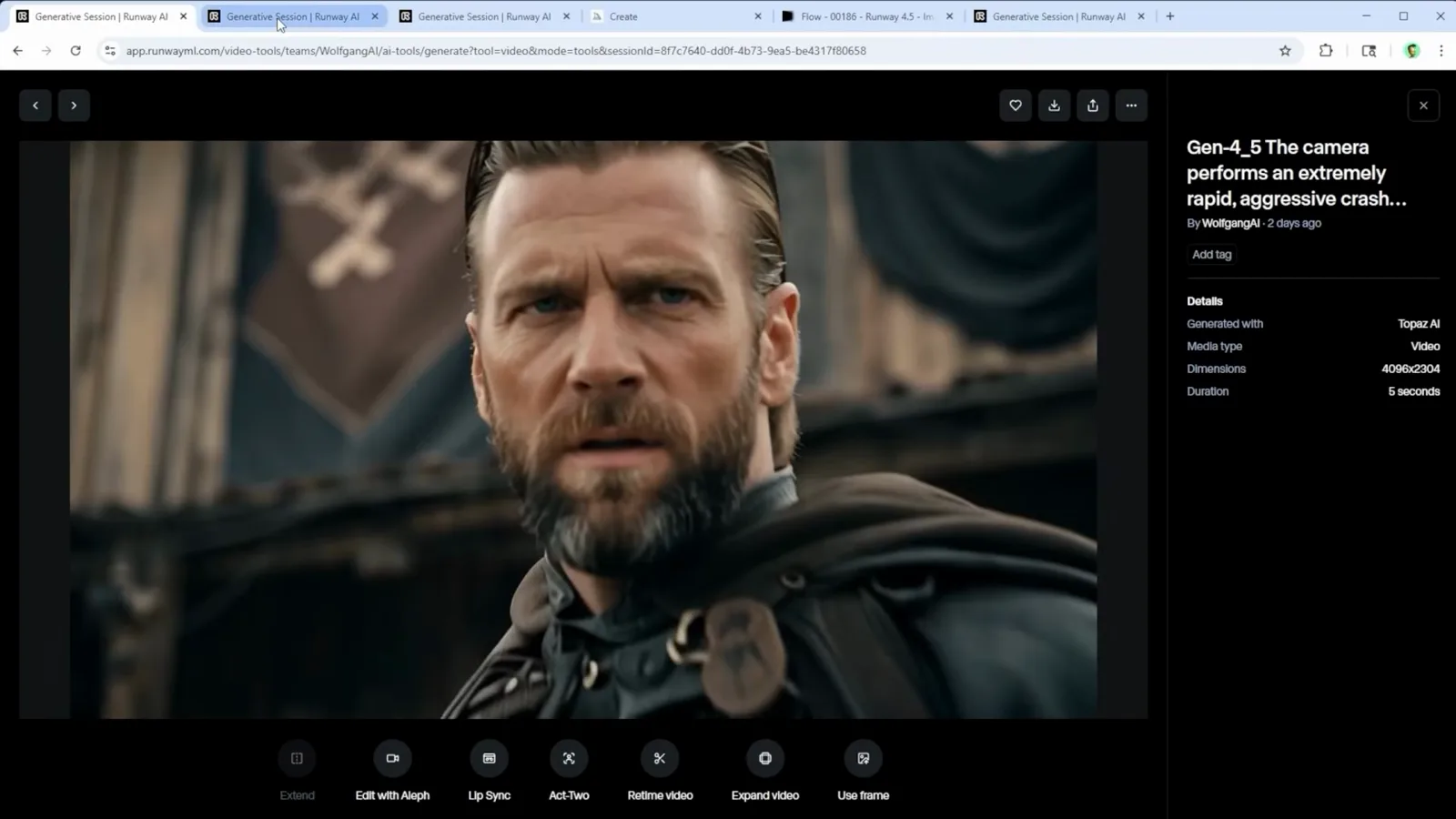Screen dimensions: 1456x819
Task: Close the details panel
Action: point(1423,106)
